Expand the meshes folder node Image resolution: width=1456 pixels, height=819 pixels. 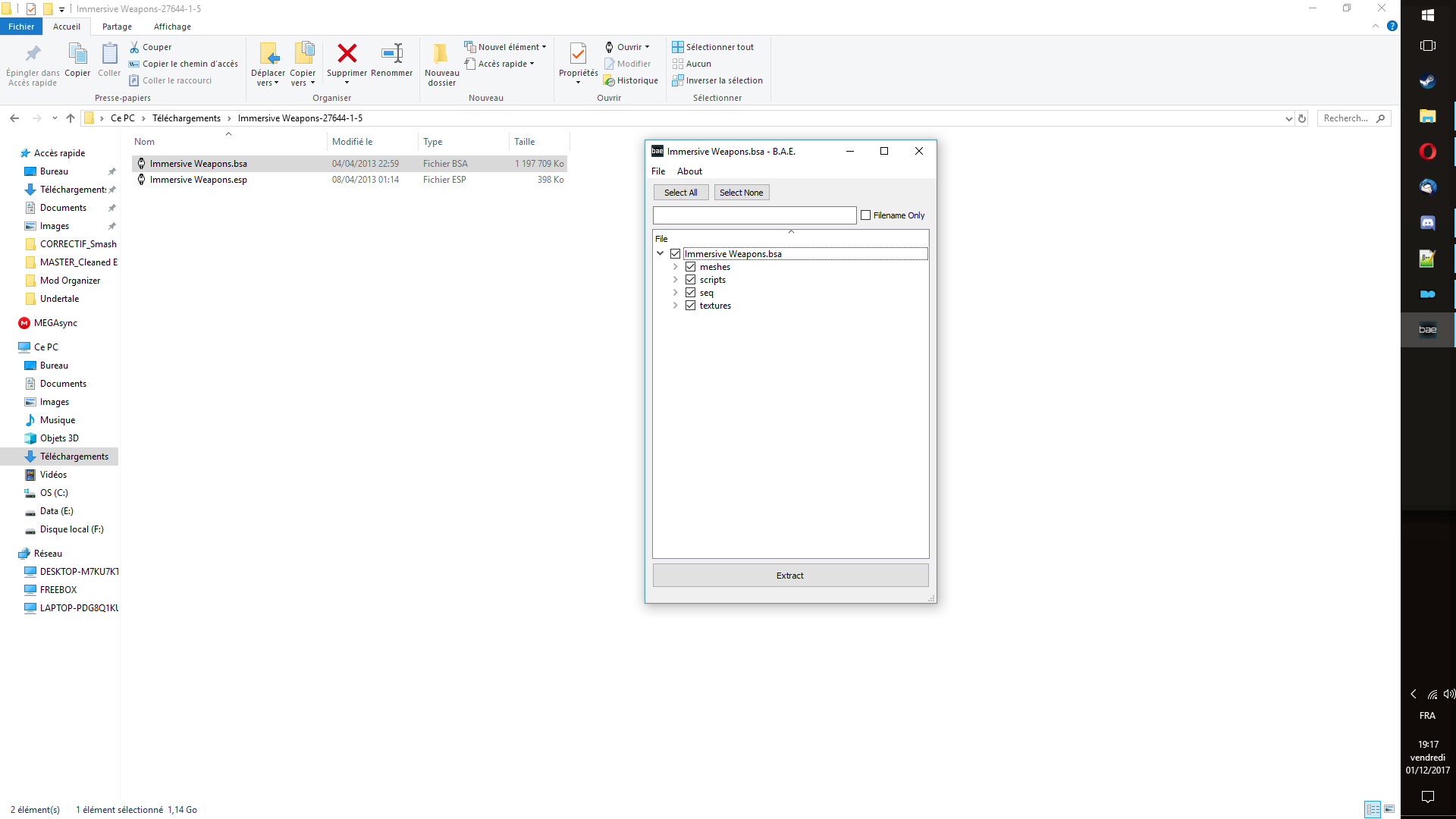(675, 267)
